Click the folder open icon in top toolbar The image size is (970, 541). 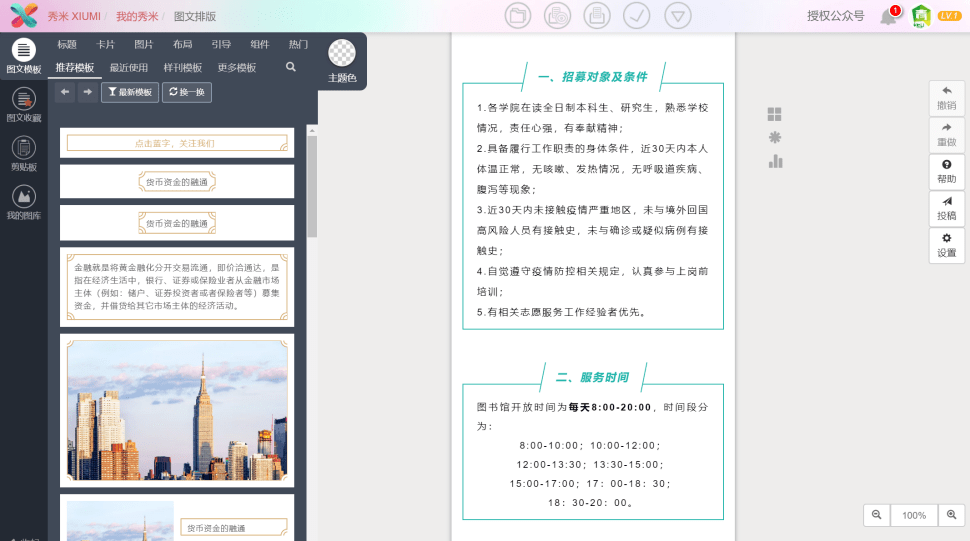coord(518,15)
